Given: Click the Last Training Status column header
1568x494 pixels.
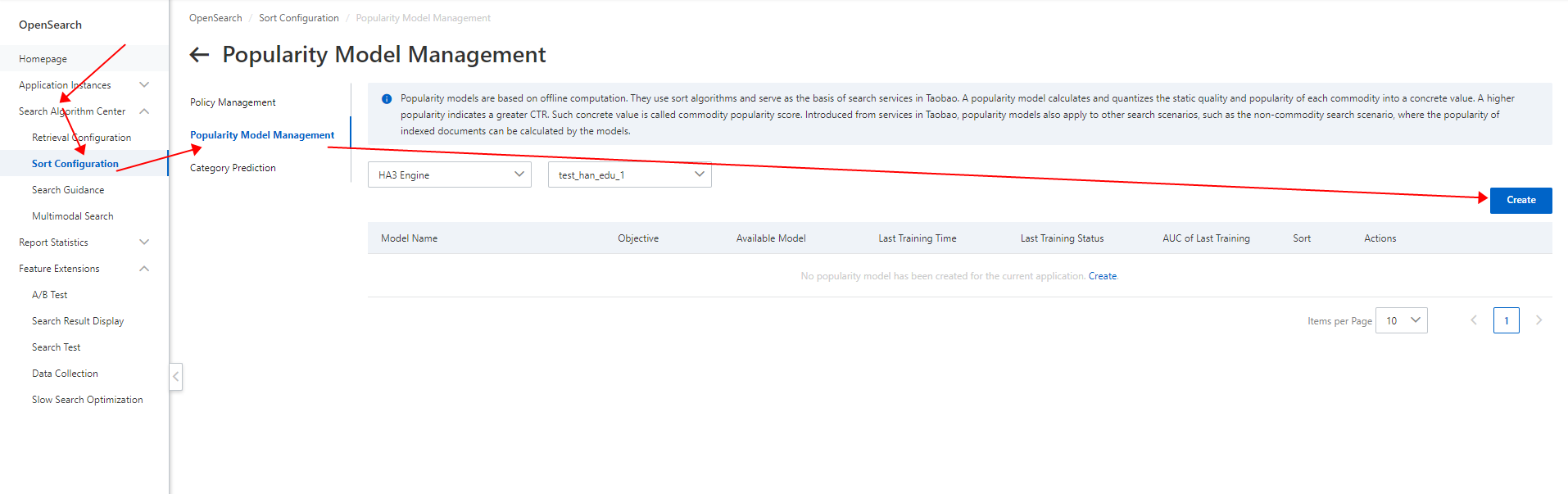Looking at the screenshot, I should tap(1062, 238).
